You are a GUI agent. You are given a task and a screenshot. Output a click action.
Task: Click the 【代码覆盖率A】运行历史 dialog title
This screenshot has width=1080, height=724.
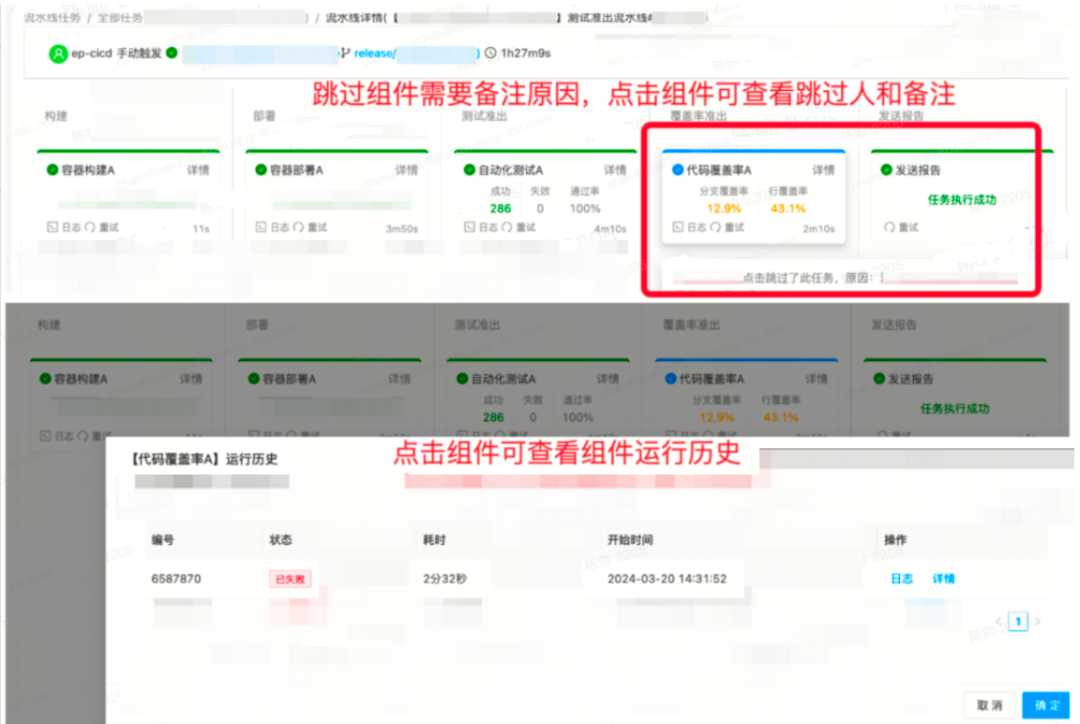pyautogui.click(x=205, y=459)
